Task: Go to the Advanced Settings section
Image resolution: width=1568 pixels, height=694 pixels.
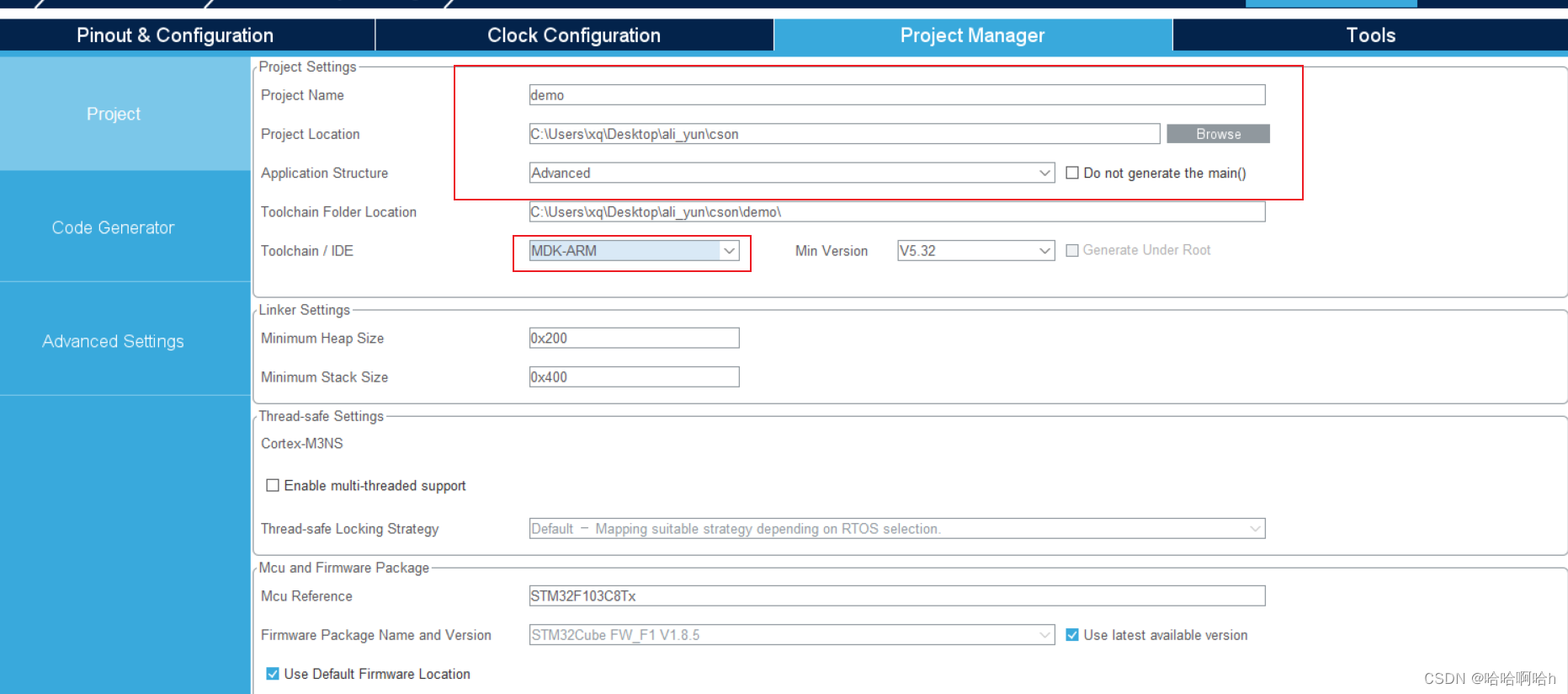Action: click(114, 341)
